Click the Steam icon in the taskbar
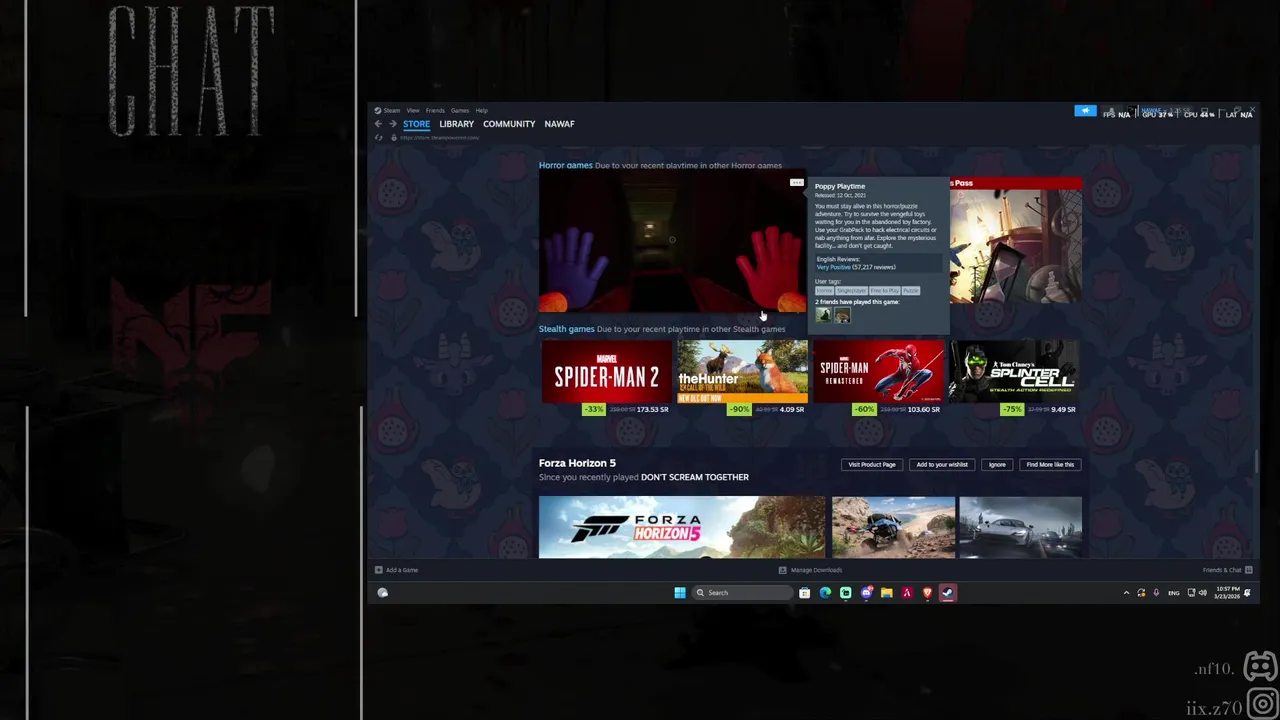The width and height of the screenshot is (1280, 720). (x=947, y=593)
